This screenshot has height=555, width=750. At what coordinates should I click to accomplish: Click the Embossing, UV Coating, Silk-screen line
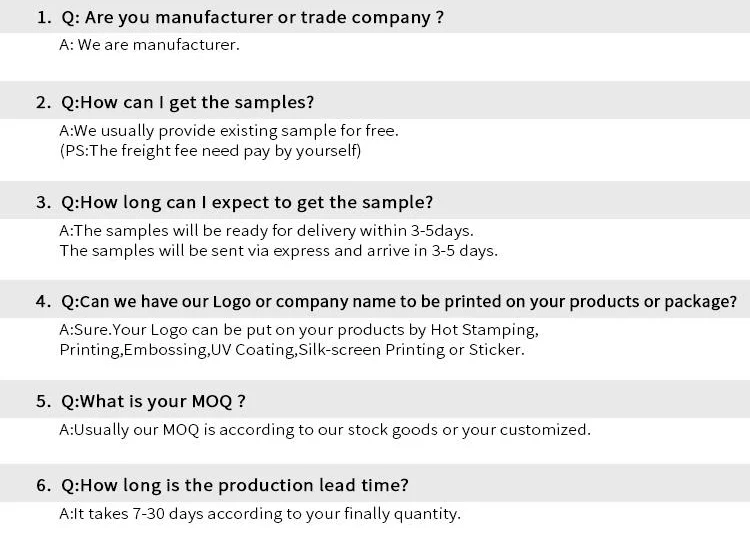click(292, 350)
